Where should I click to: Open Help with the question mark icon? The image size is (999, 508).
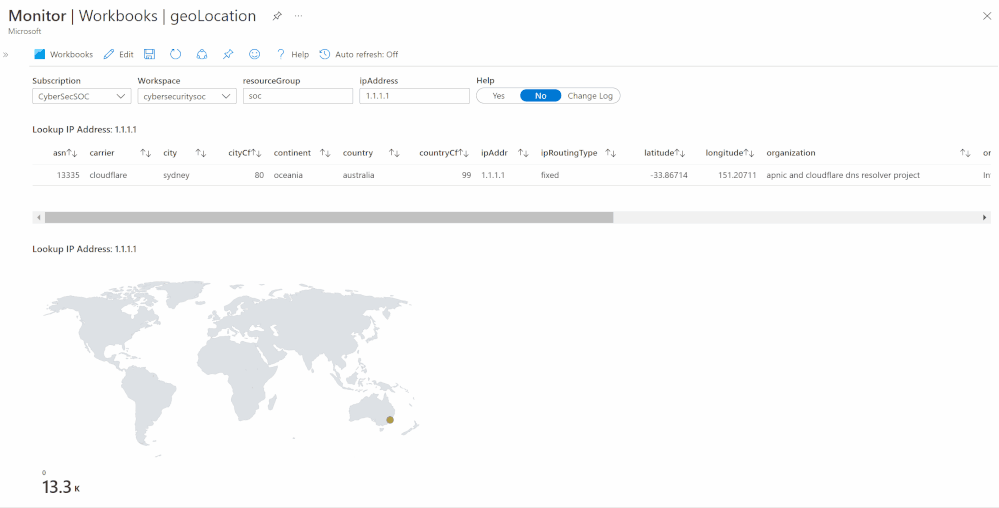click(x=292, y=54)
